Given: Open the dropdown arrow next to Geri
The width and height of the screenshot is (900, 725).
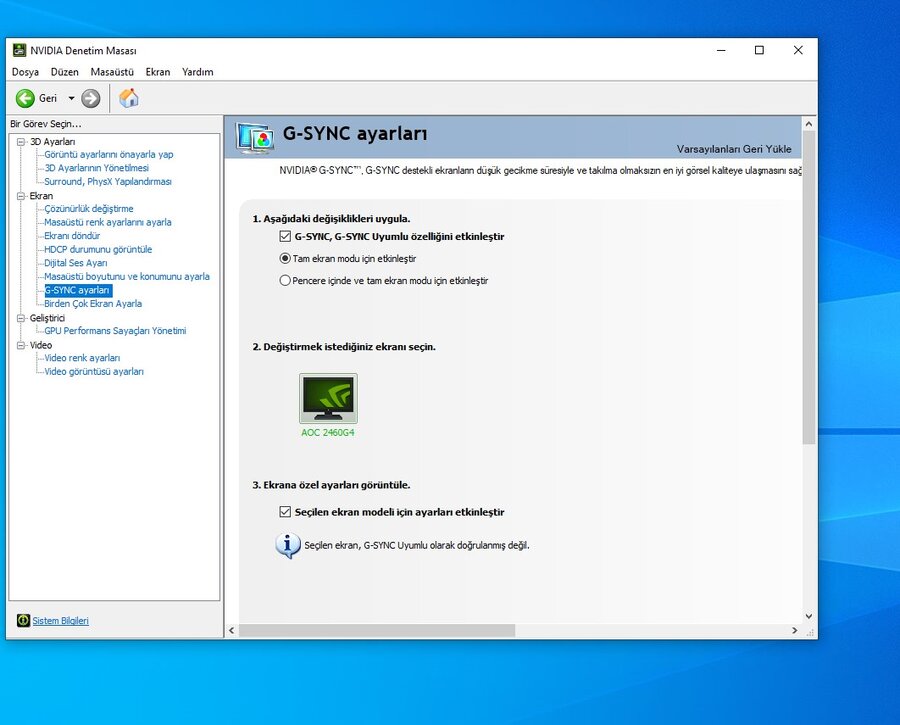Looking at the screenshot, I should tap(71, 98).
